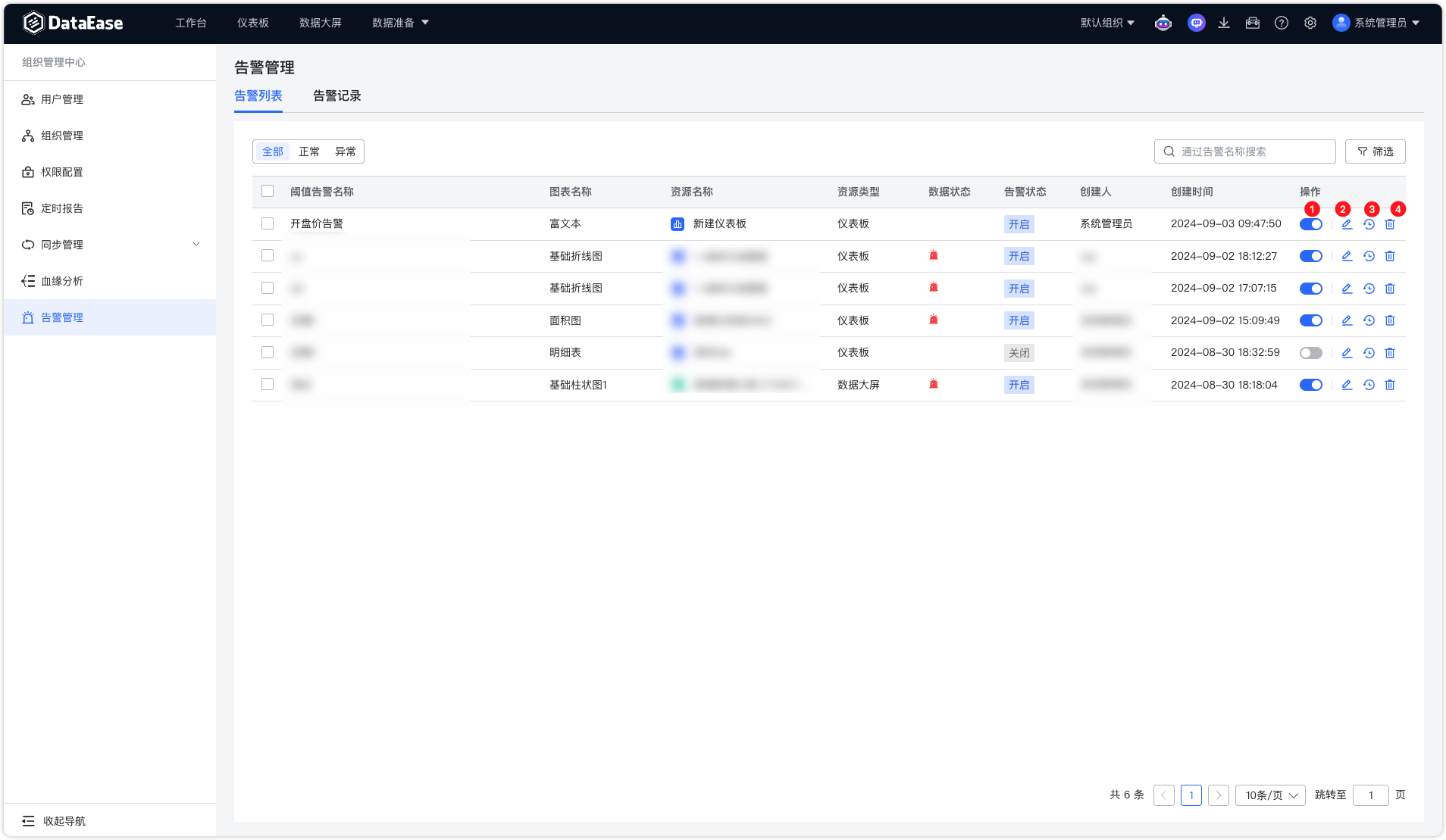Click the 跳转至 page number input
The width and height of the screenshot is (1446, 840).
pyautogui.click(x=1371, y=795)
